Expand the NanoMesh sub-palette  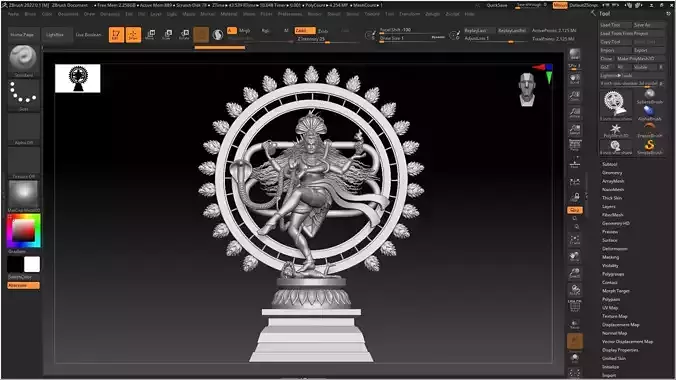[x=613, y=189]
